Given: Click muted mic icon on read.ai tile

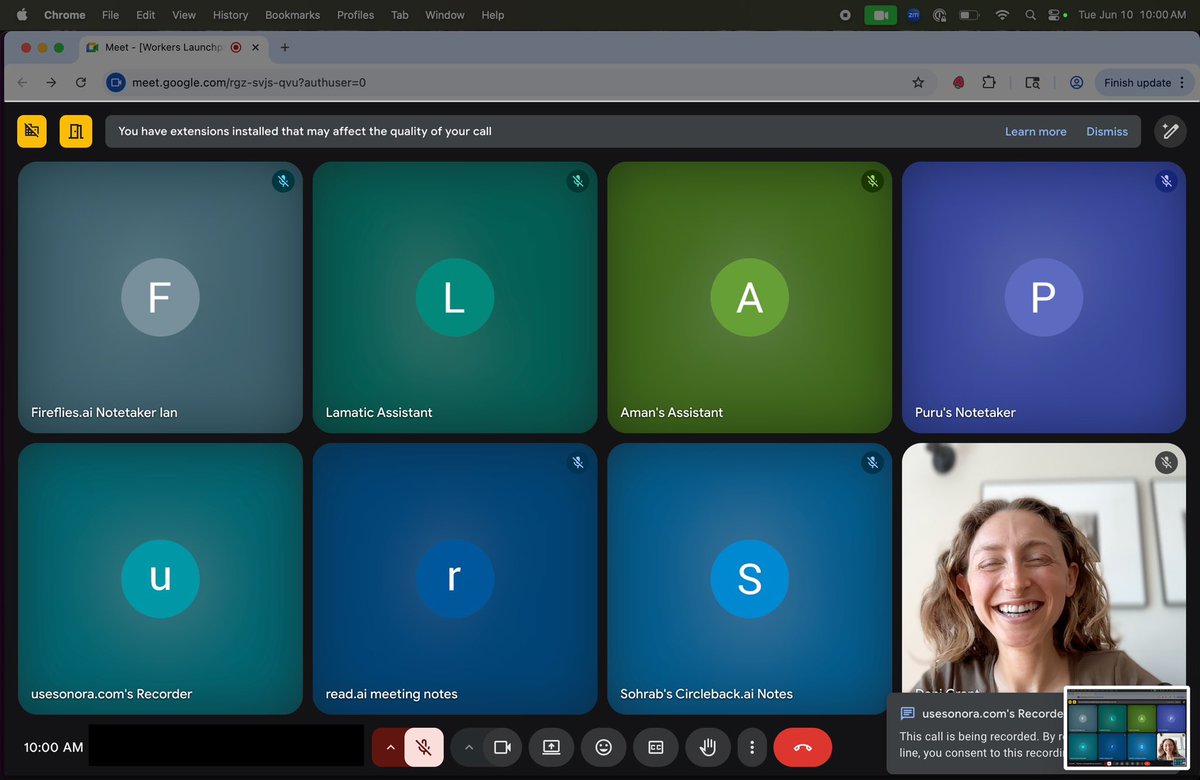Looking at the screenshot, I should point(577,462).
